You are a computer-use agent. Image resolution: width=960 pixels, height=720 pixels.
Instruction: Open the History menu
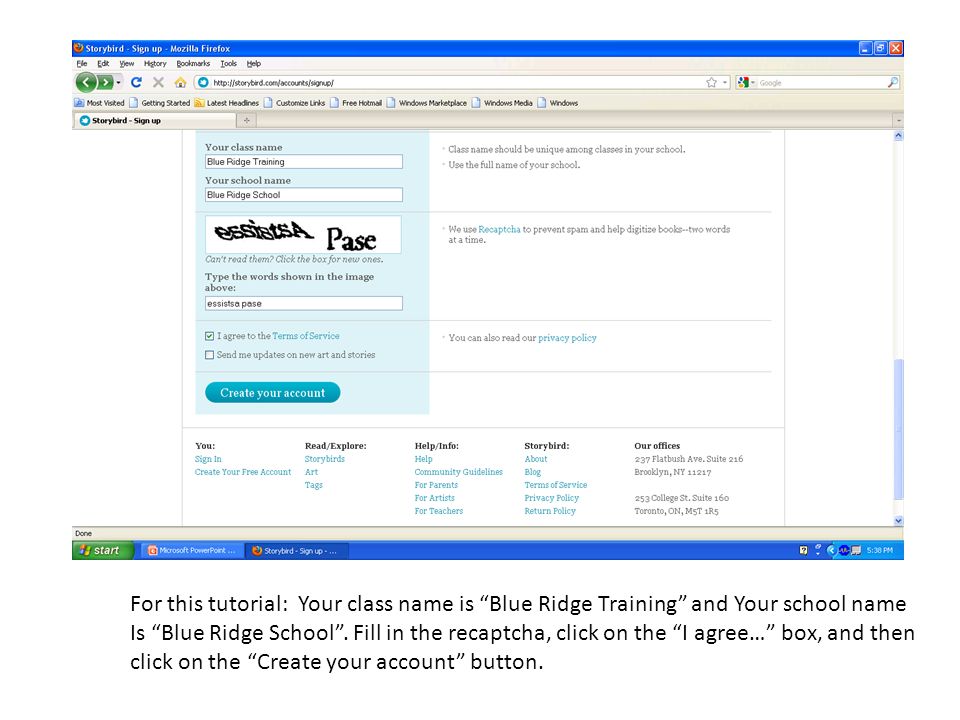point(155,64)
